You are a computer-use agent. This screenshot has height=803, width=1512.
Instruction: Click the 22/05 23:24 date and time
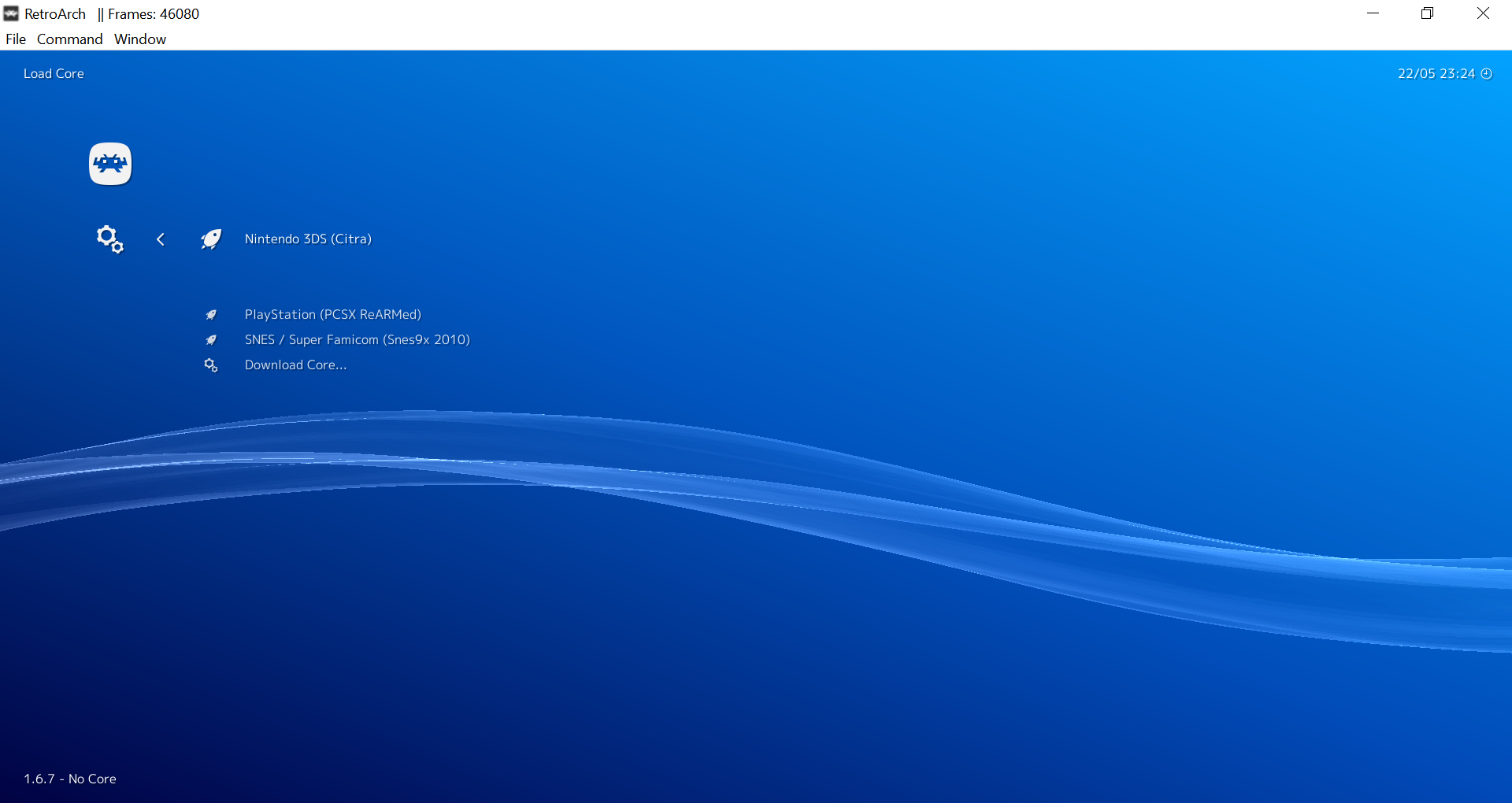[1436, 74]
